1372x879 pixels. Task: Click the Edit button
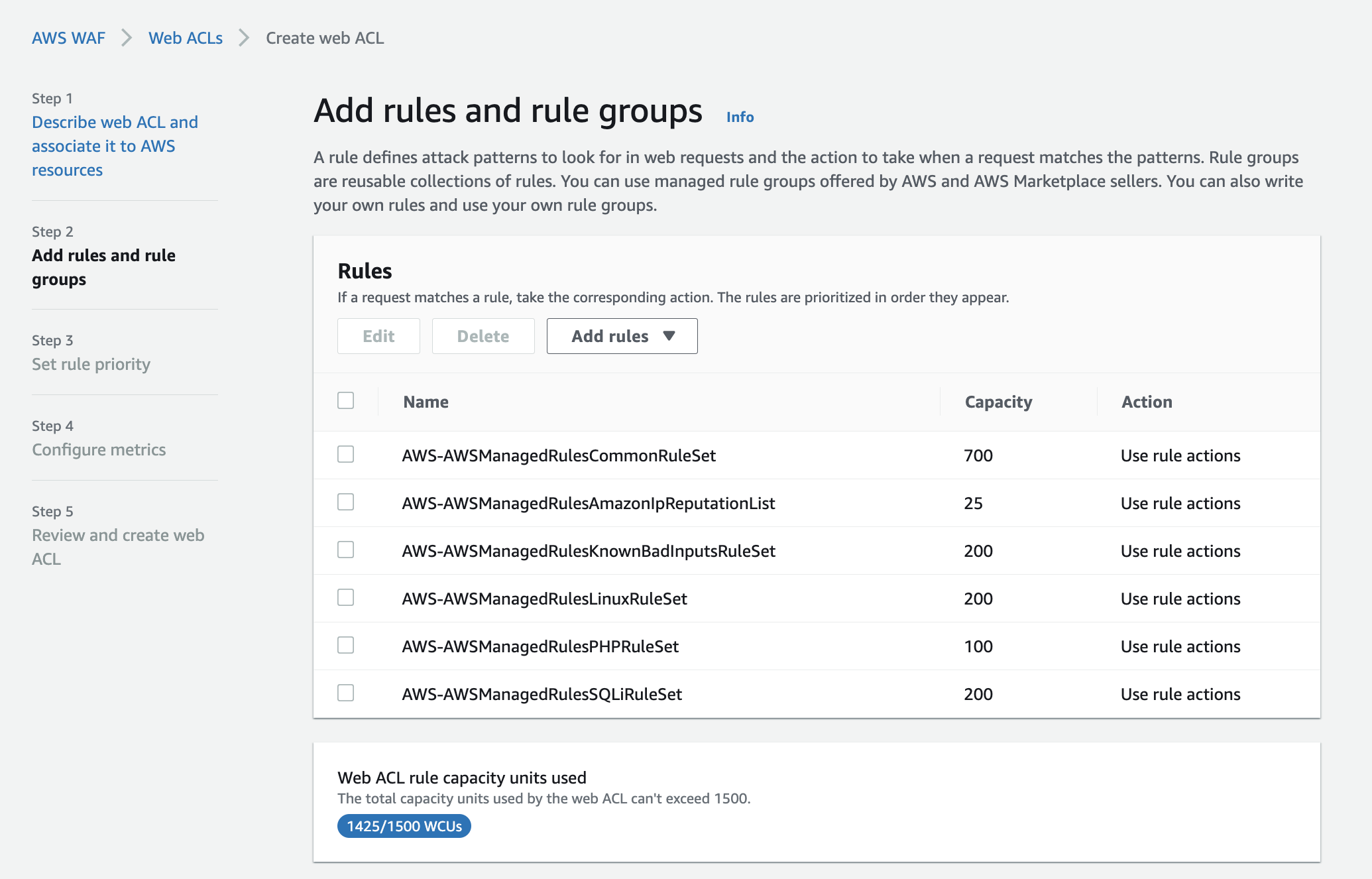pos(378,336)
